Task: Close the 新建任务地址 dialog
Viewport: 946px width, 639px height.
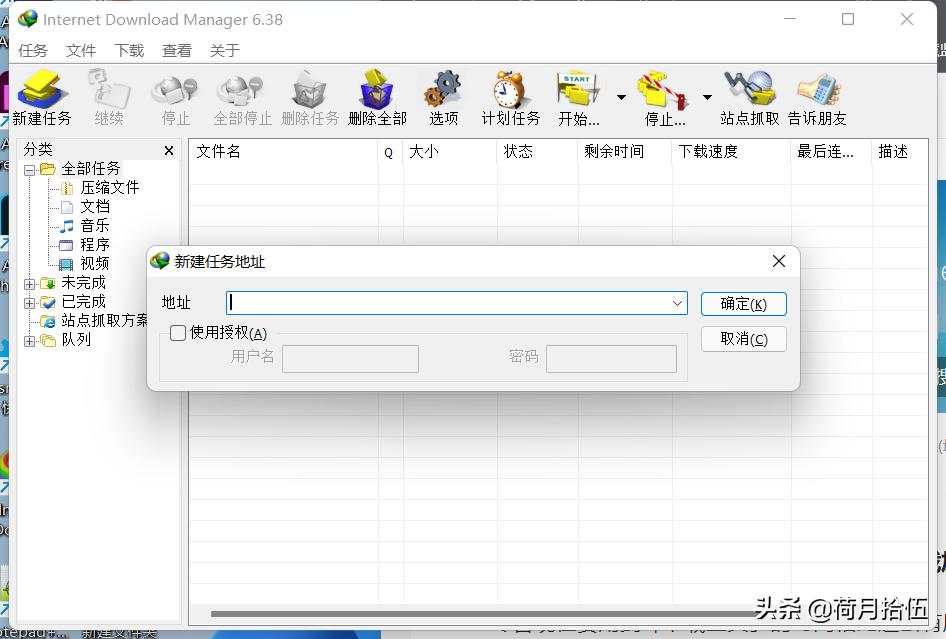Action: click(779, 261)
